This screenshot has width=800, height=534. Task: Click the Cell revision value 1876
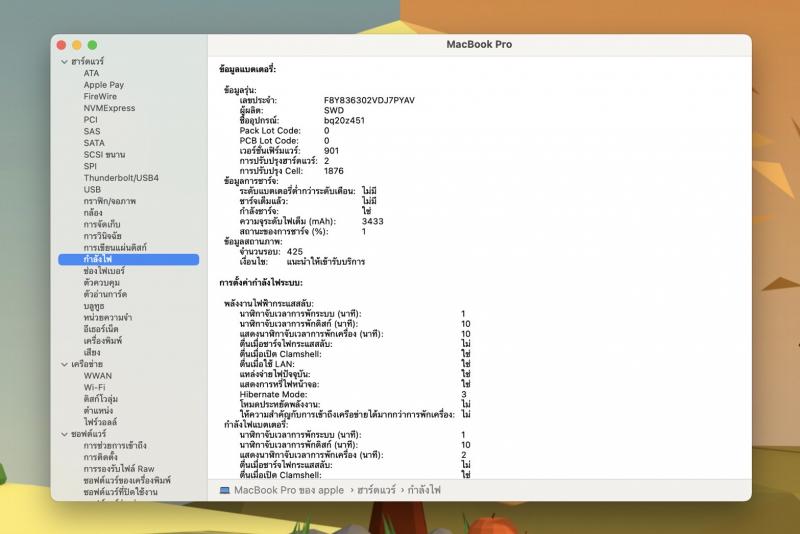[334, 171]
